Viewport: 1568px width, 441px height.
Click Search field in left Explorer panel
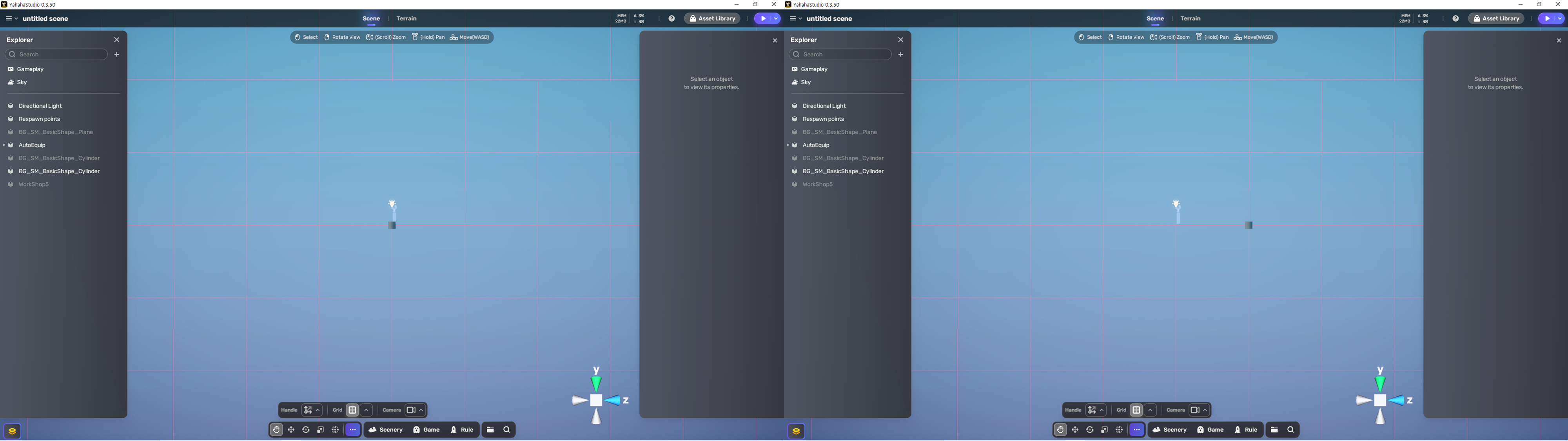tap(58, 54)
